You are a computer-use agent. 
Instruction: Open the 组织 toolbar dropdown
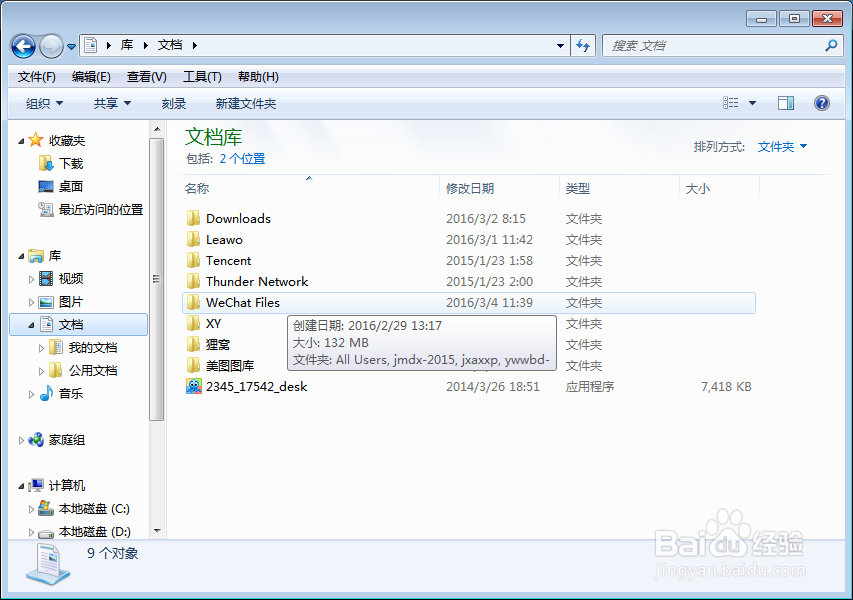(x=45, y=103)
